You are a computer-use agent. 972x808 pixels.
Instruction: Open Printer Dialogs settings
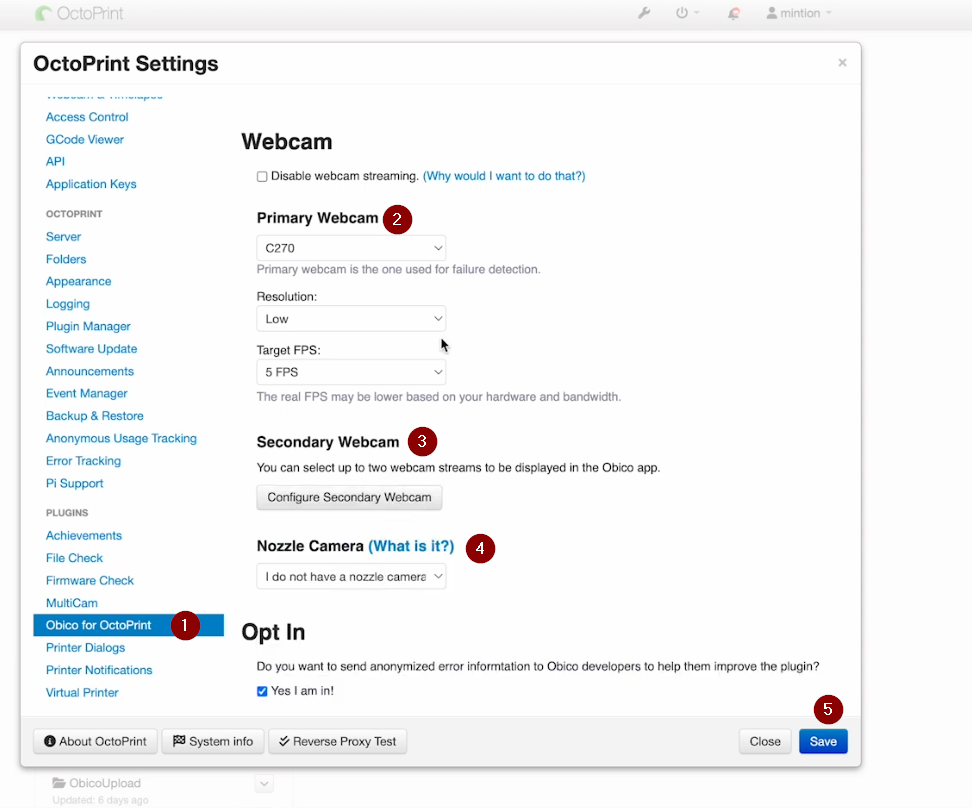pyautogui.click(x=86, y=647)
